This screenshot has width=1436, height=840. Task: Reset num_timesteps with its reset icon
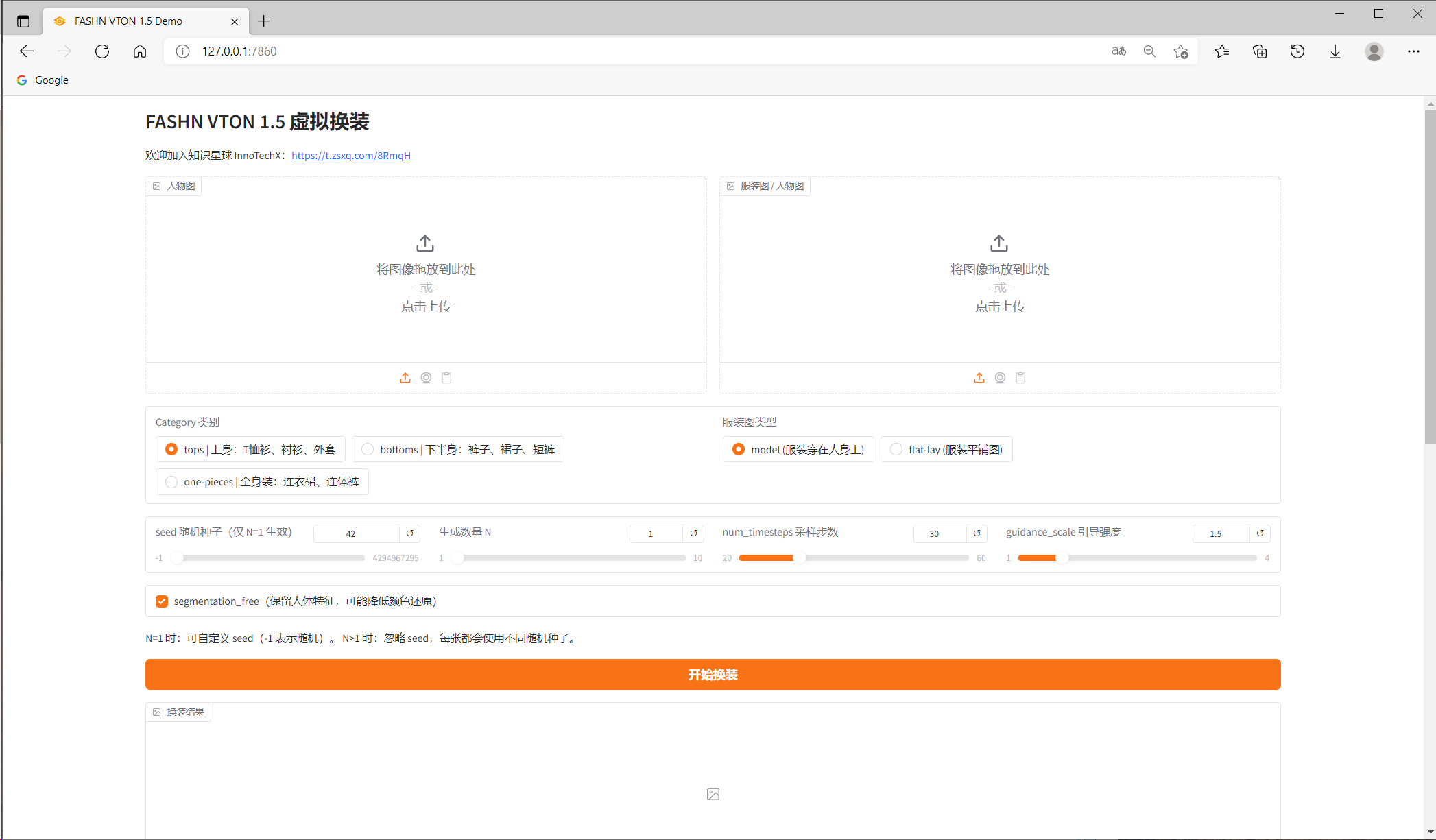tap(977, 533)
